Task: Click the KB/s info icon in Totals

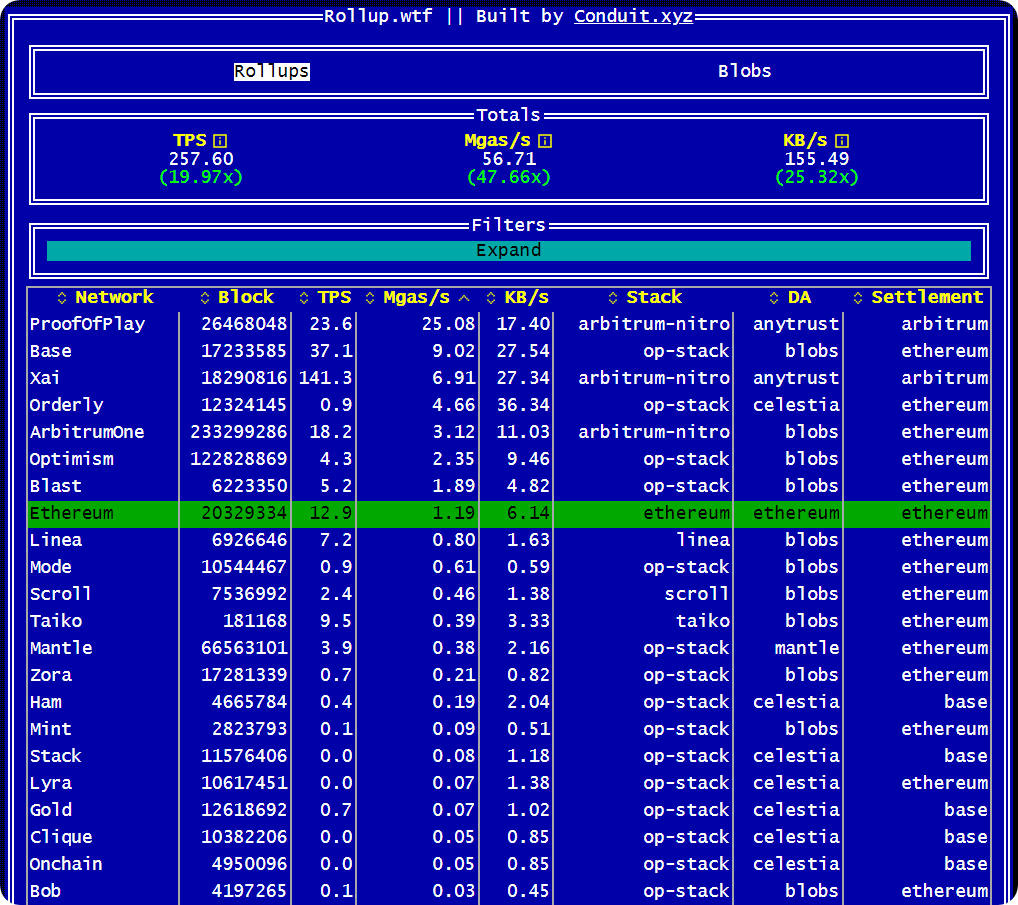Action: (x=842, y=141)
